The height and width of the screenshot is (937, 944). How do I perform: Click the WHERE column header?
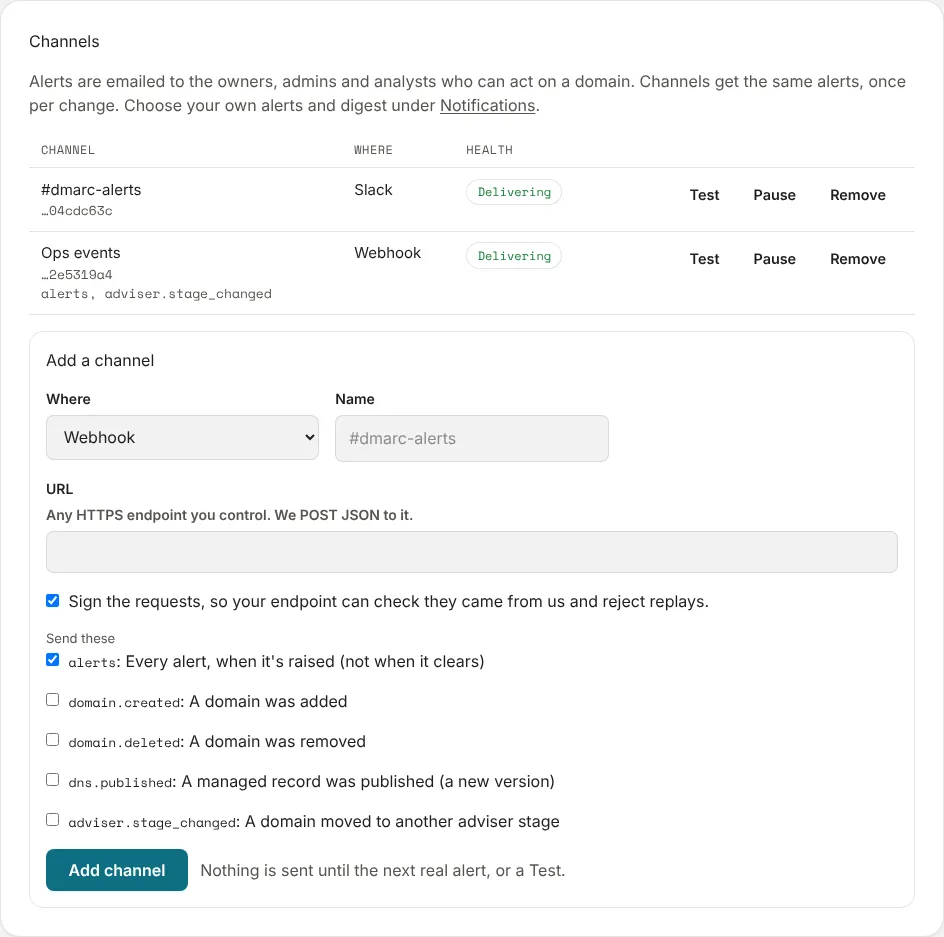(x=373, y=150)
